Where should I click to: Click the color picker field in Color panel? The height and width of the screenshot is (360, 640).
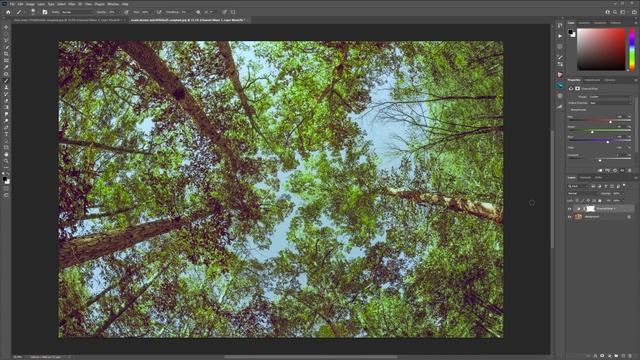pyautogui.click(x=601, y=49)
